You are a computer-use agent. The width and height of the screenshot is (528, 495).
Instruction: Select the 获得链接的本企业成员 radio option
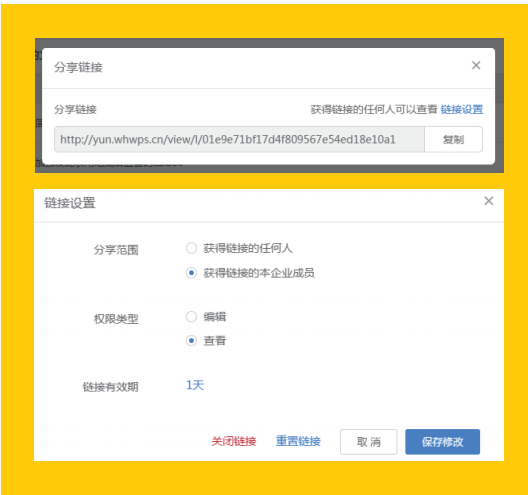(191, 272)
